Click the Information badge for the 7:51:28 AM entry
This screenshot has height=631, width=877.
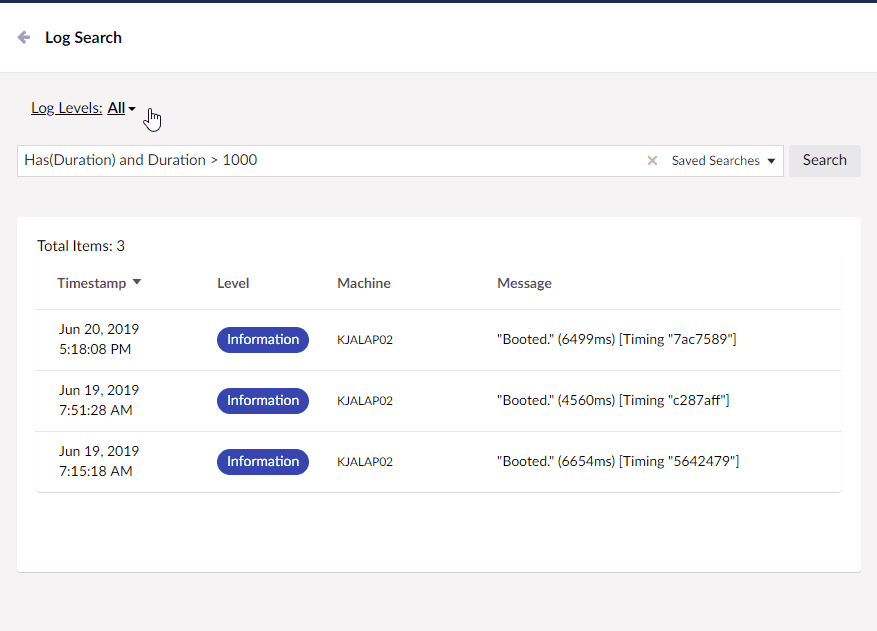click(262, 400)
